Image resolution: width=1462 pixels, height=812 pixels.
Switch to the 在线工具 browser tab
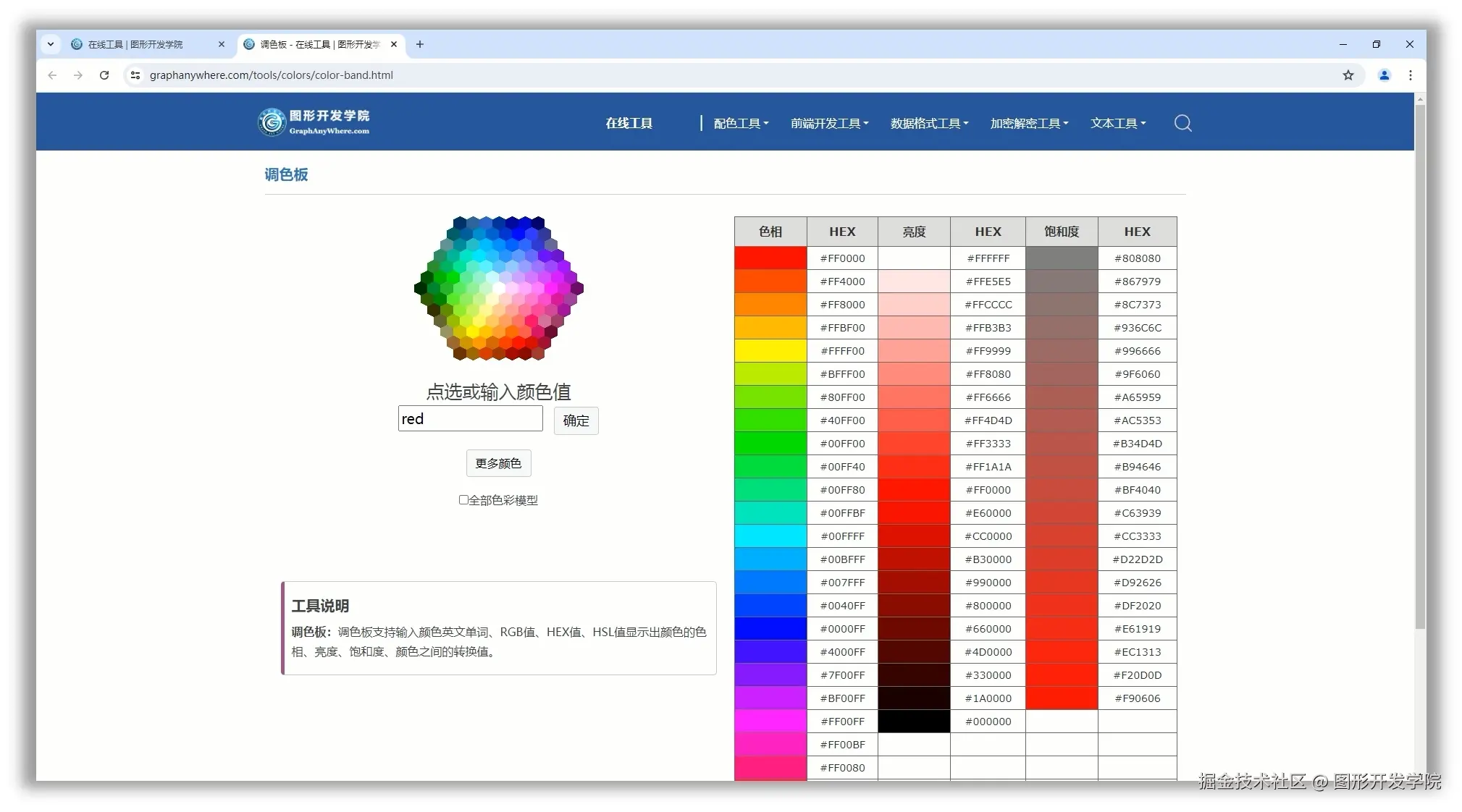pos(138,44)
